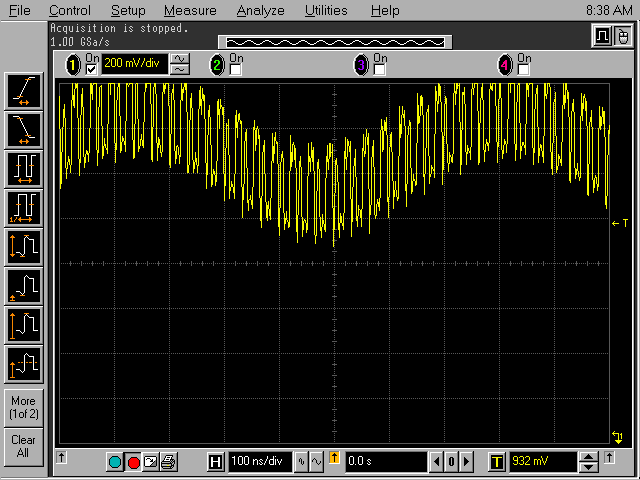Enable the channel 2 On checkbox
This screenshot has height=480, width=640.
pyautogui.click(x=236, y=69)
